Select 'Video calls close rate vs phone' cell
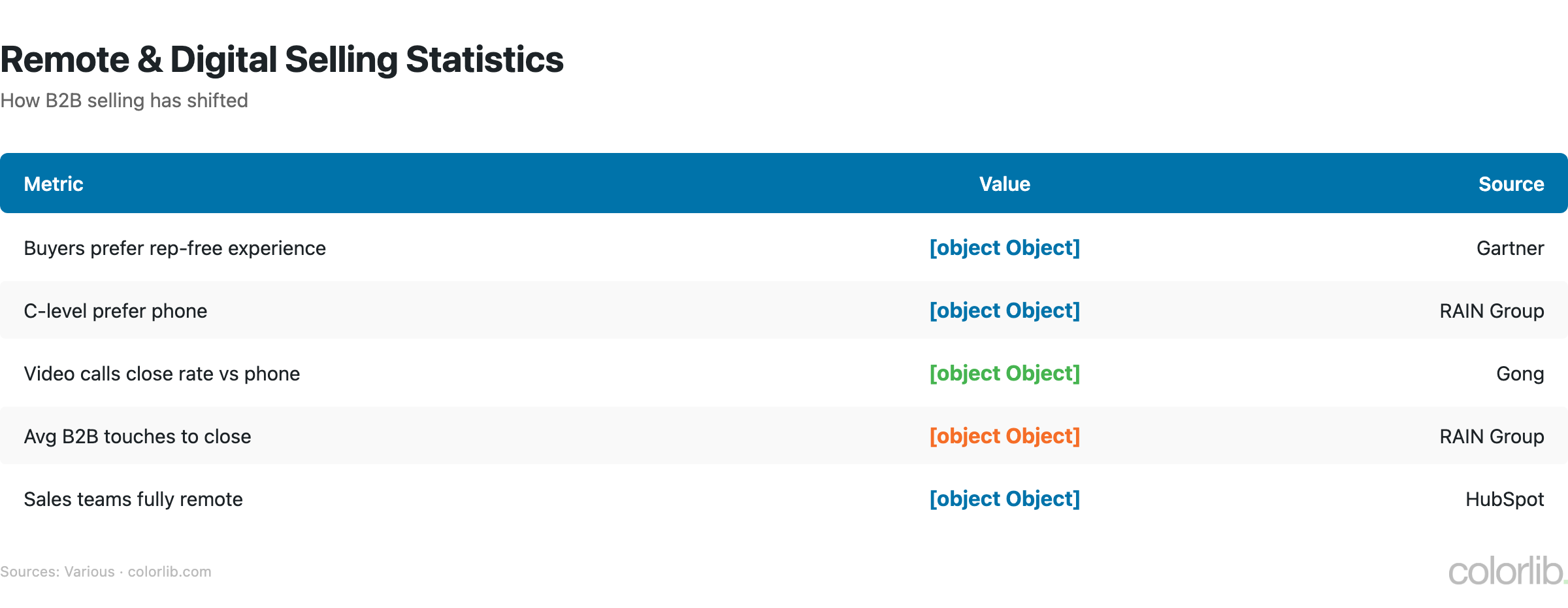 pyautogui.click(x=161, y=374)
